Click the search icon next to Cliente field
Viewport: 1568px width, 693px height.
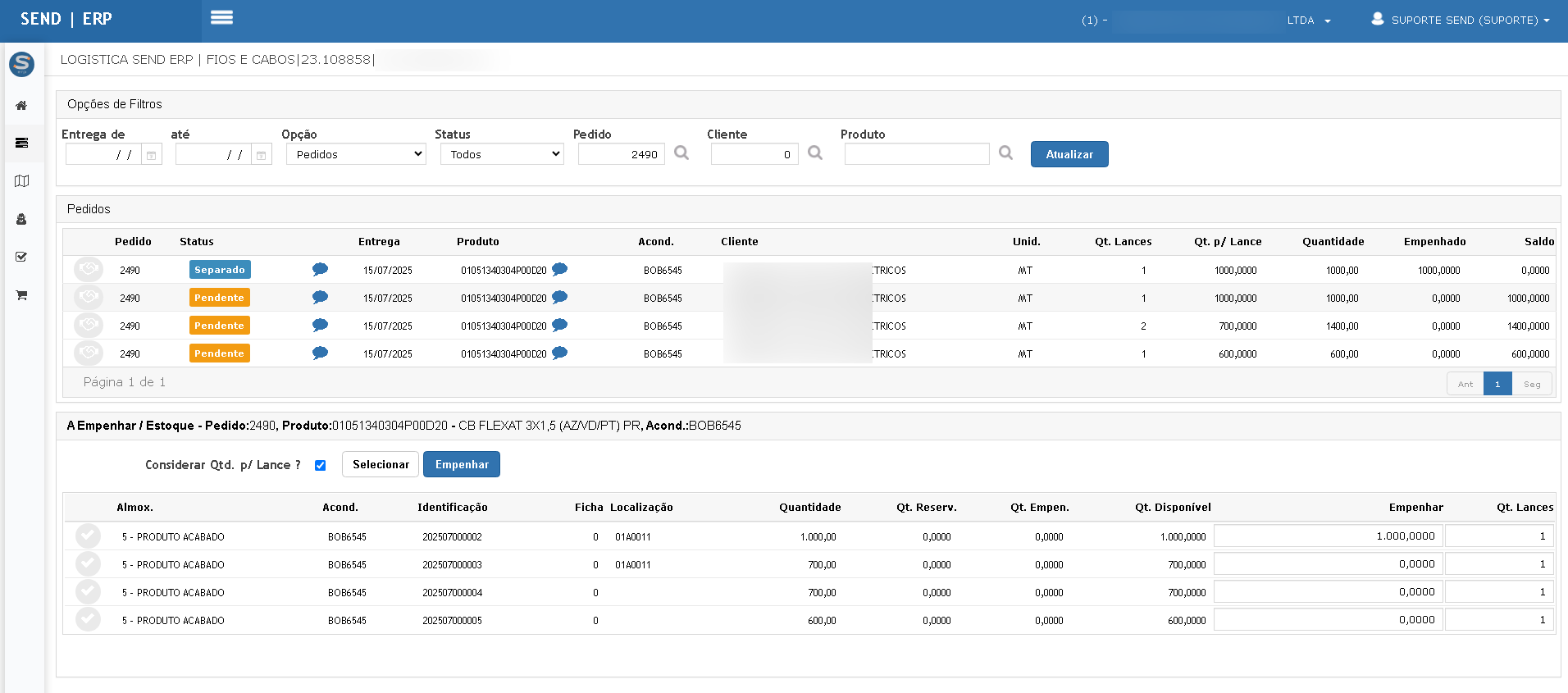click(x=815, y=153)
